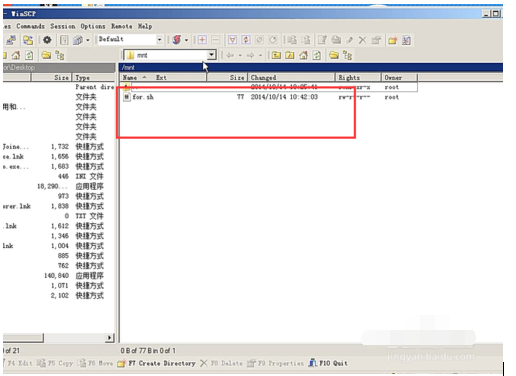This screenshot has width=516, height=376.
Task: Select the local row sized 140,840
Action: click(x=59, y=276)
